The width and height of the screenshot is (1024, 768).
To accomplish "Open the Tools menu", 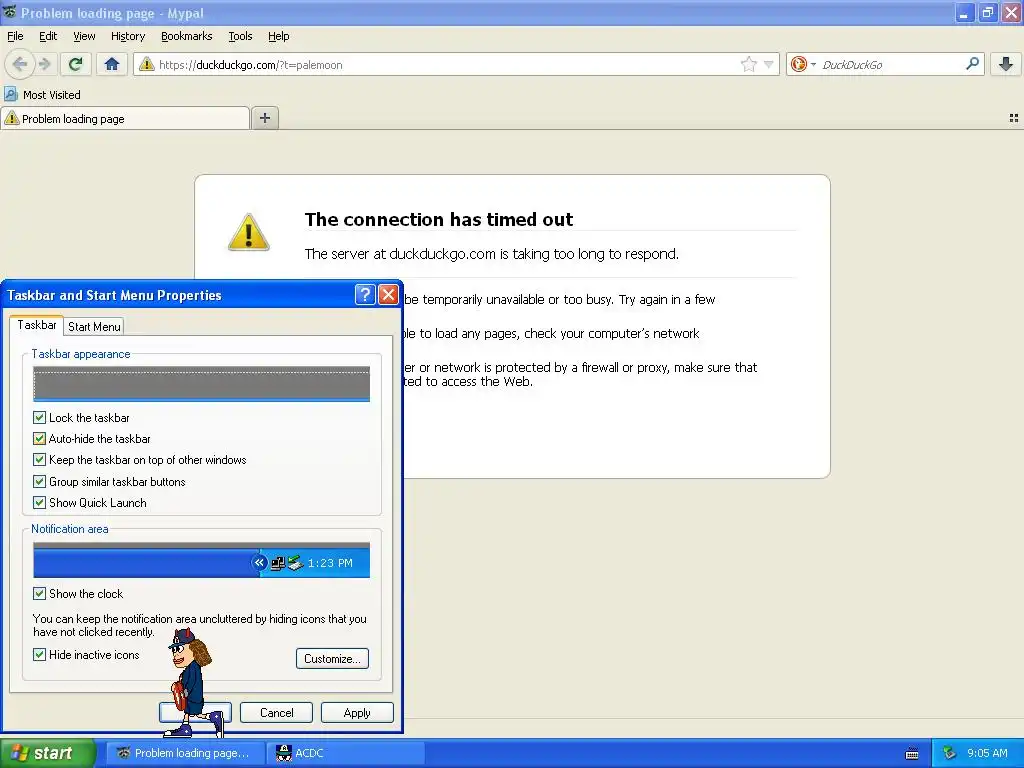I will click(x=240, y=36).
